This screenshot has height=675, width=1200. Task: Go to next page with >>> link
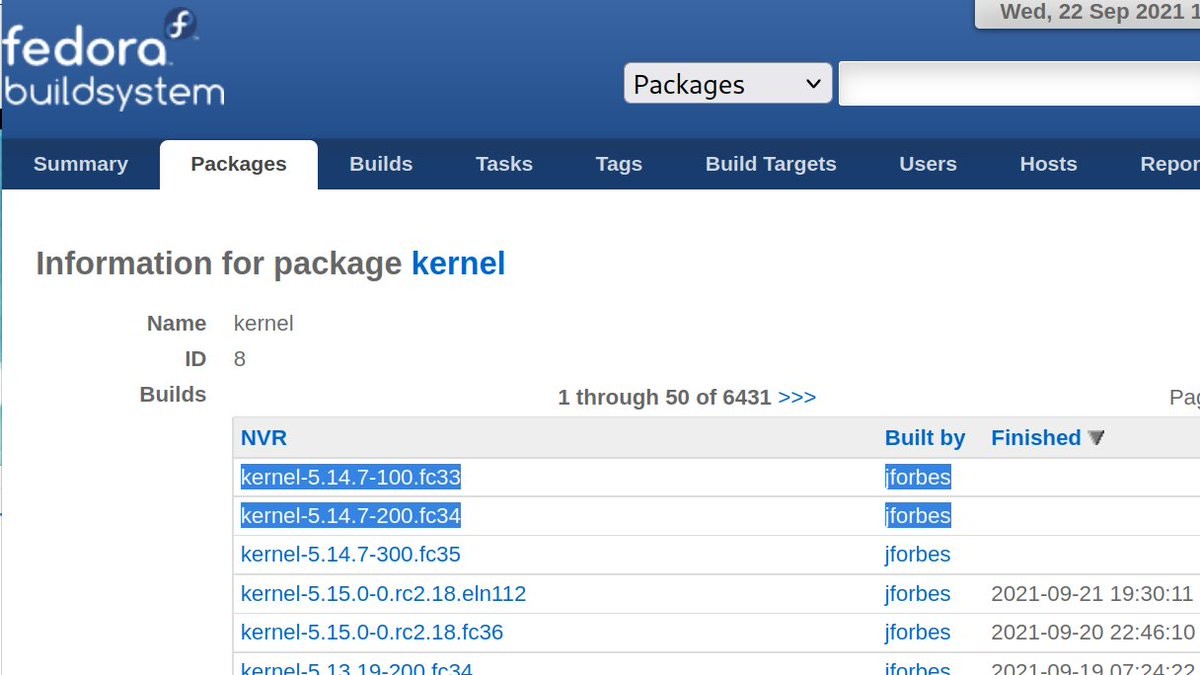tap(797, 397)
